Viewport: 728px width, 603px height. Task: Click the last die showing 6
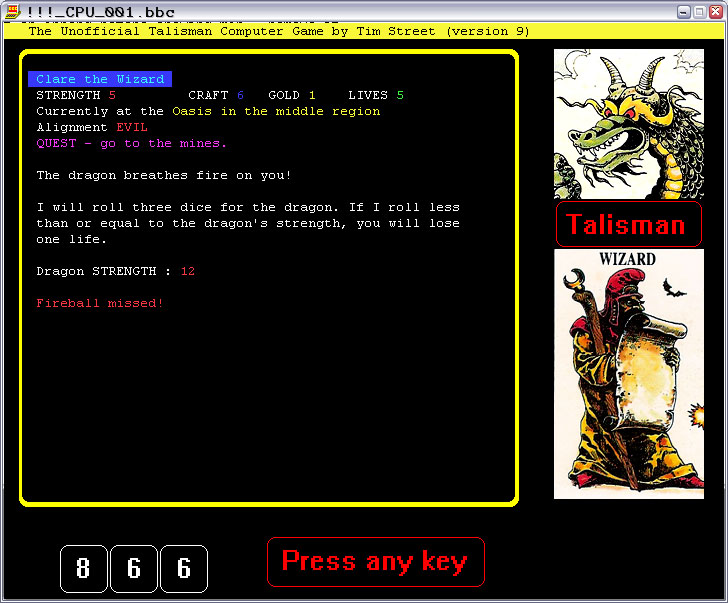point(184,569)
